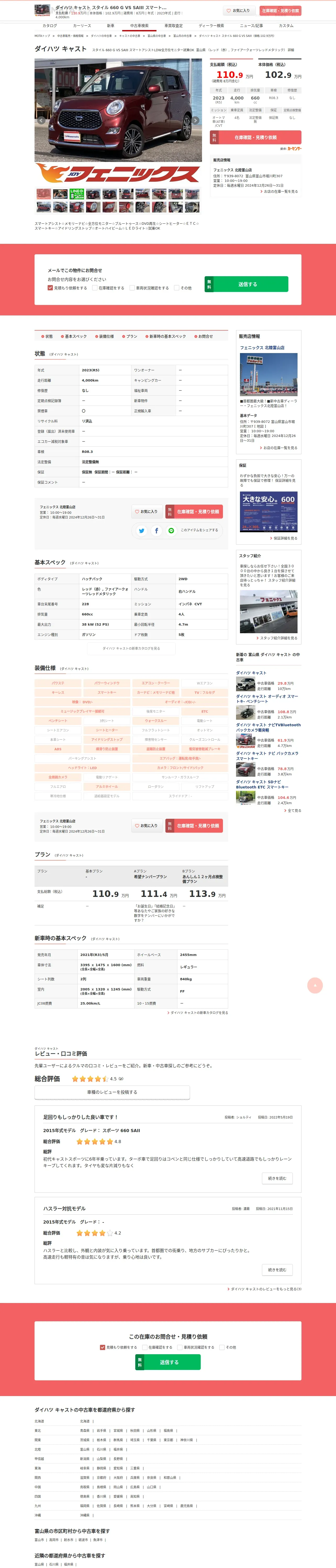Open the 車買取査定 navigation tab

(x=173, y=26)
